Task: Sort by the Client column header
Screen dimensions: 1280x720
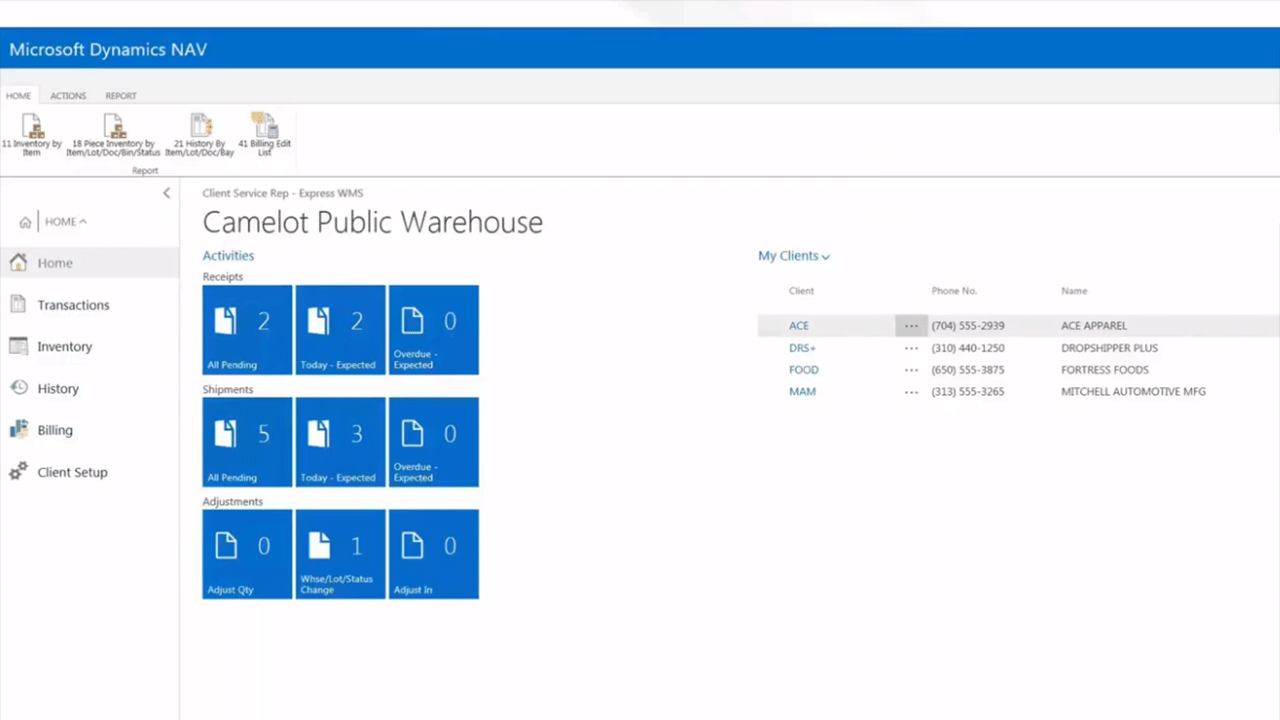Action: (801, 291)
